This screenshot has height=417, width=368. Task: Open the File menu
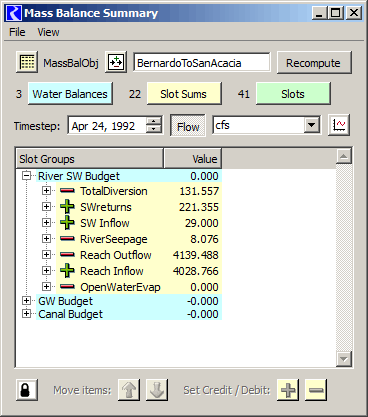coord(17,32)
